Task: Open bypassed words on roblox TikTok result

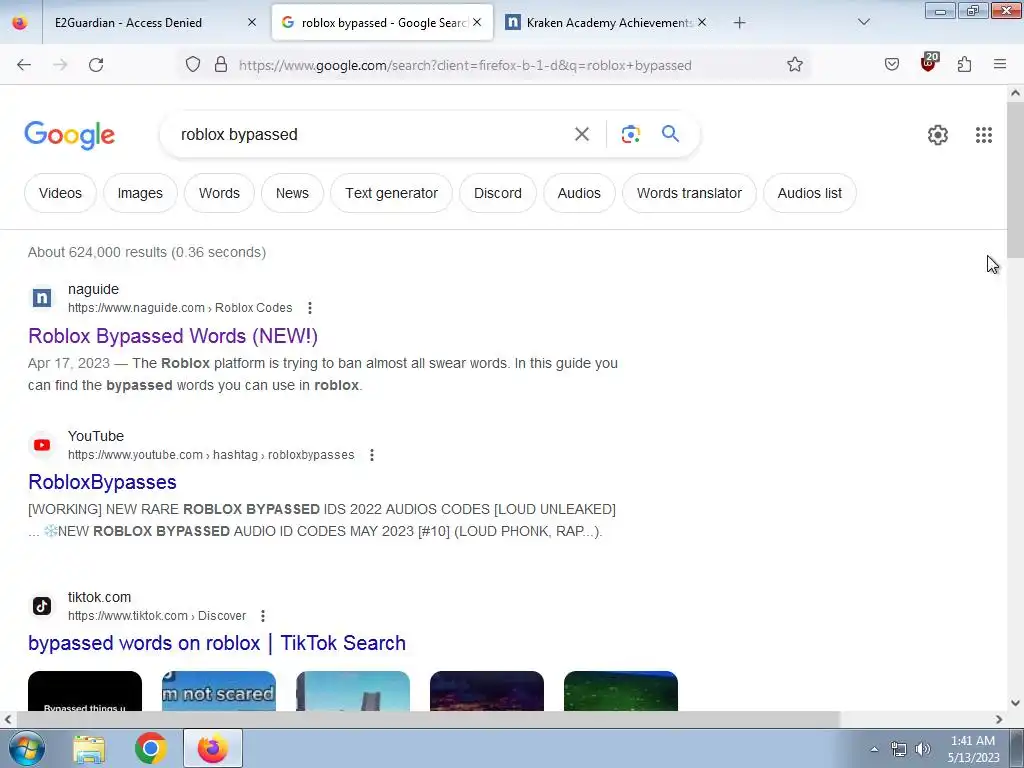Action: click(217, 643)
